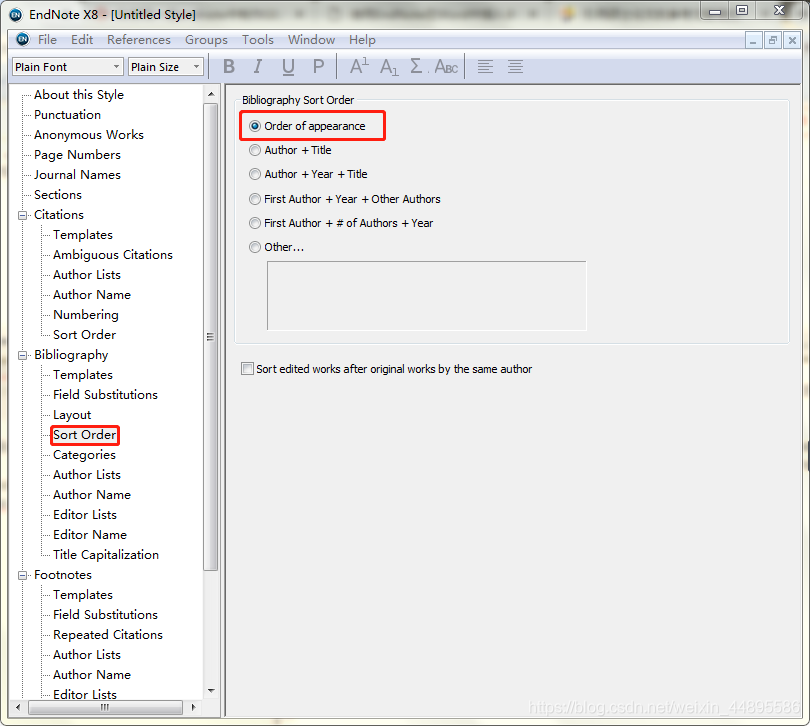This screenshot has height=726, width=810.
Task: Click the tree horizontal scrollbar thumb
Action: [105, 707]
